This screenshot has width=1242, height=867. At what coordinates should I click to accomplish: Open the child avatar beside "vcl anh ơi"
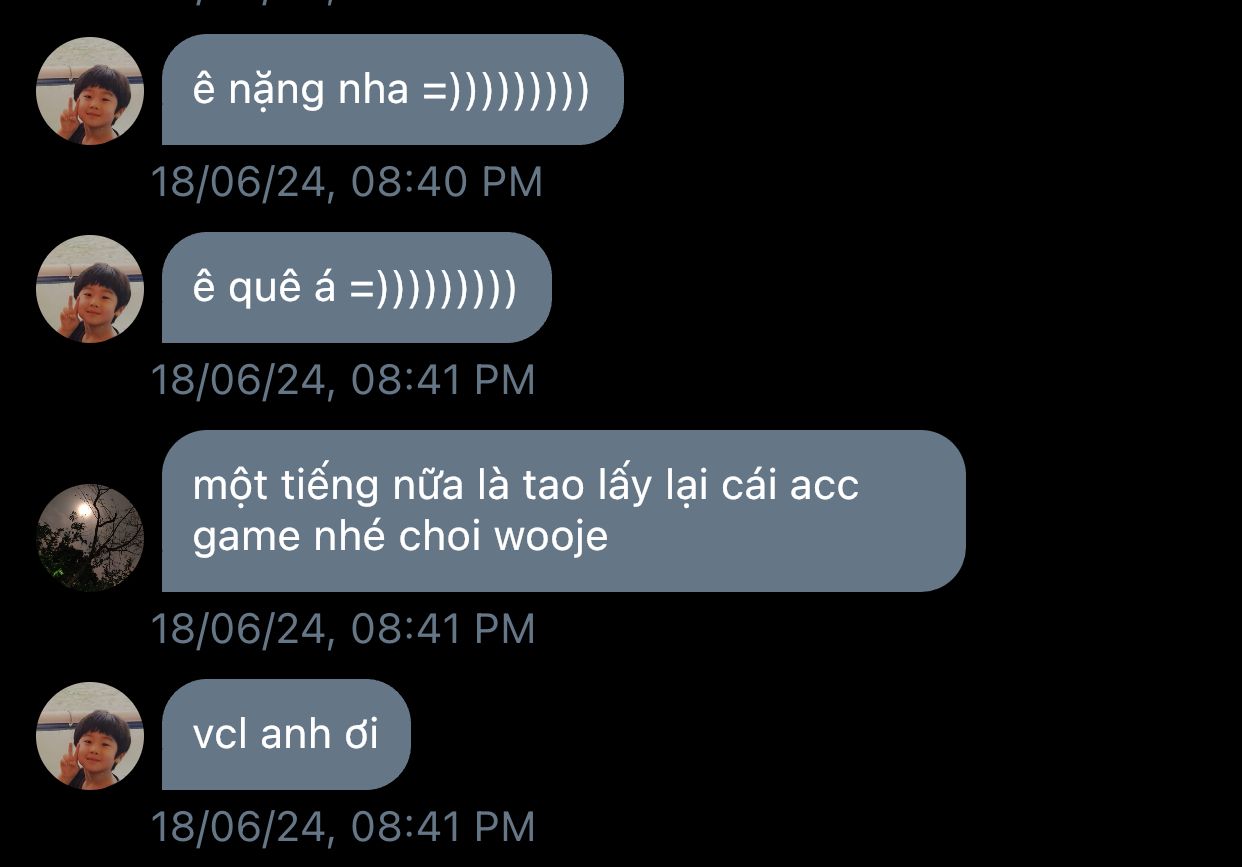[90, 736]
